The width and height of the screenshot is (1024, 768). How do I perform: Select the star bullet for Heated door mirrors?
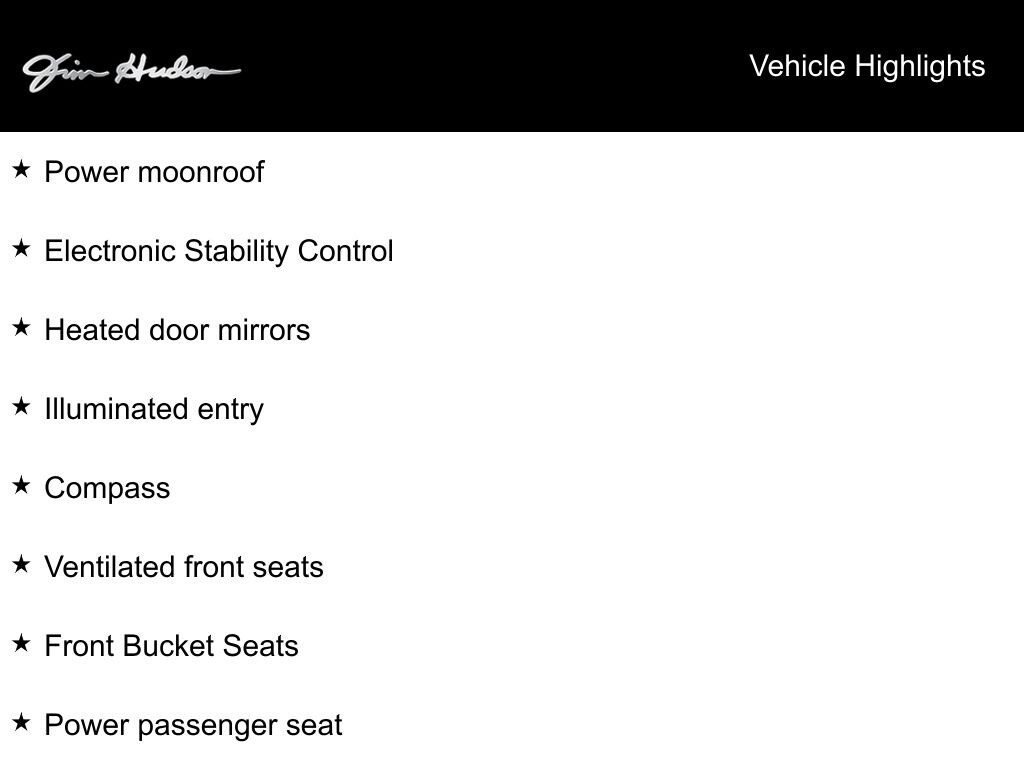click(21, 328)
